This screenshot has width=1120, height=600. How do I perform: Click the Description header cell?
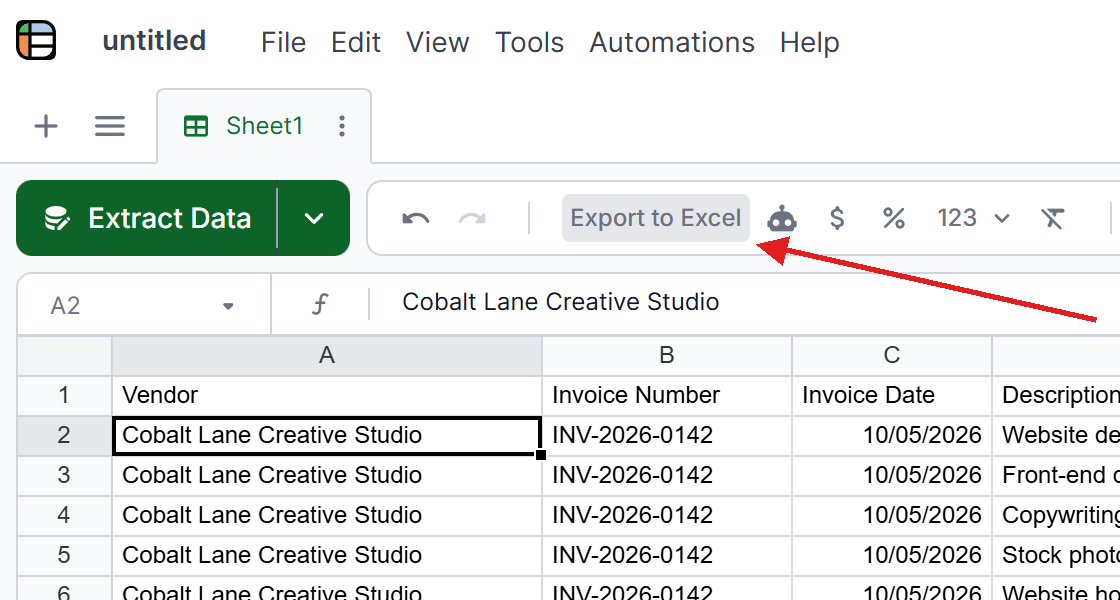(1056, 395)
